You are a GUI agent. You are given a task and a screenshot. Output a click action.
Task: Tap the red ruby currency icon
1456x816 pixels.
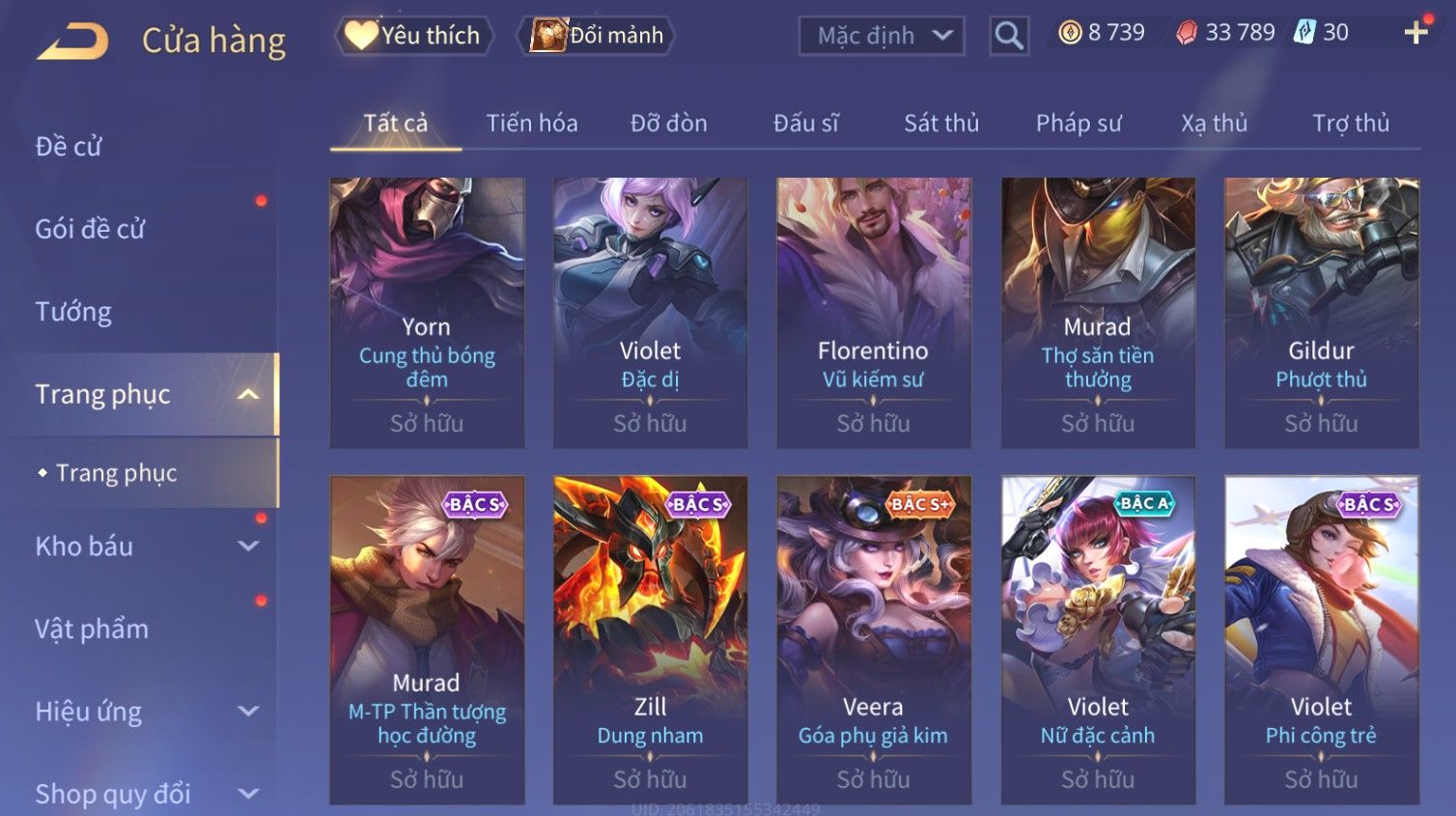pos(1187,33)
